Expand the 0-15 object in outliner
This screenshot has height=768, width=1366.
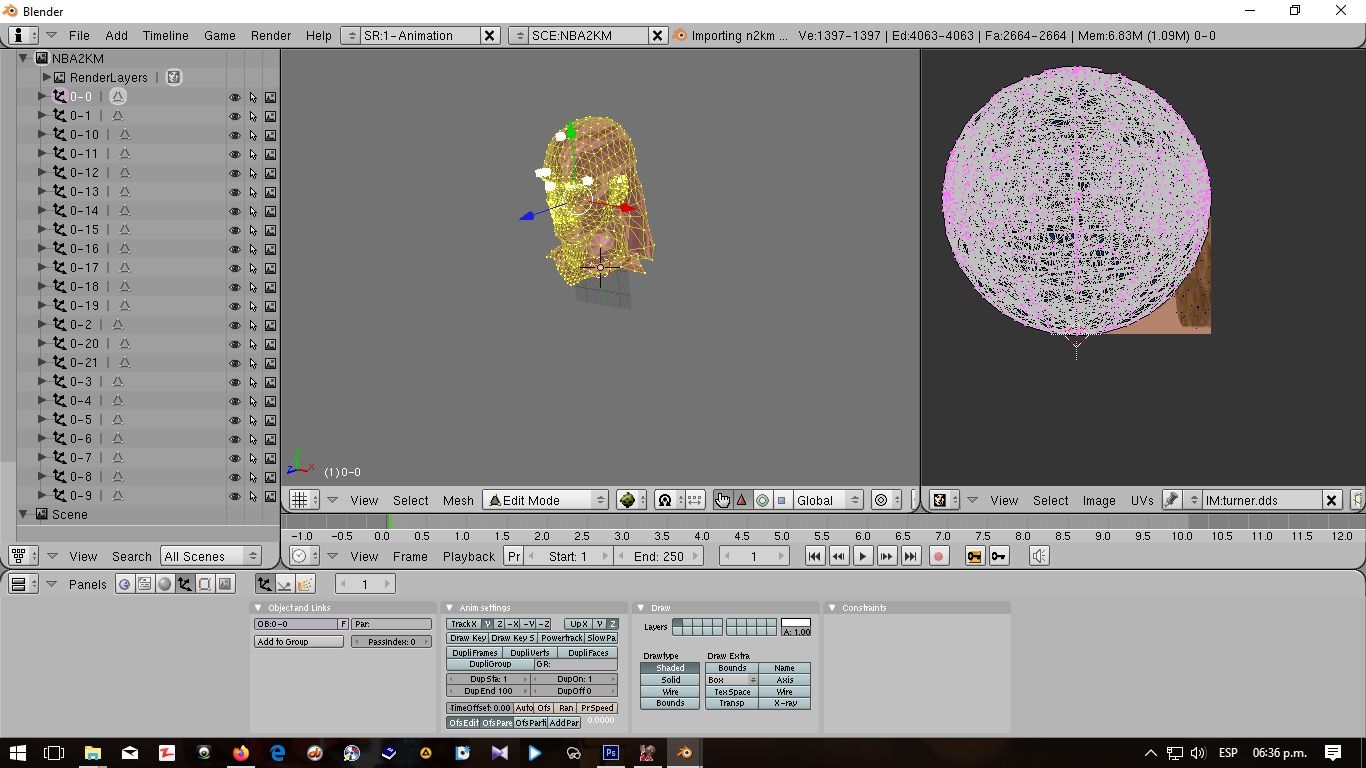point(42,230)
